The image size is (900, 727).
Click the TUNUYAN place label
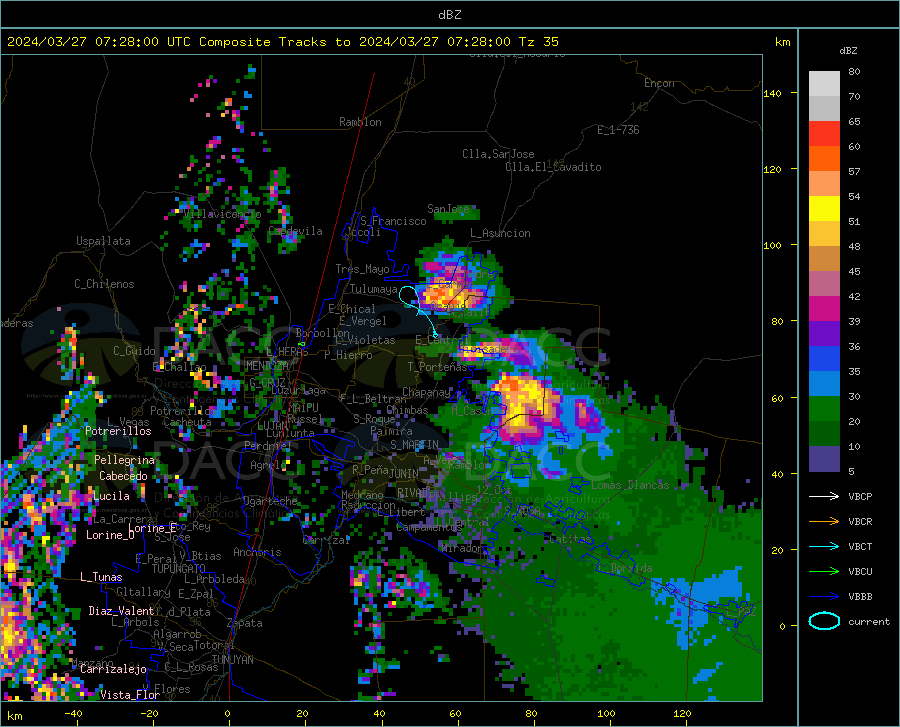pos(232,660)
